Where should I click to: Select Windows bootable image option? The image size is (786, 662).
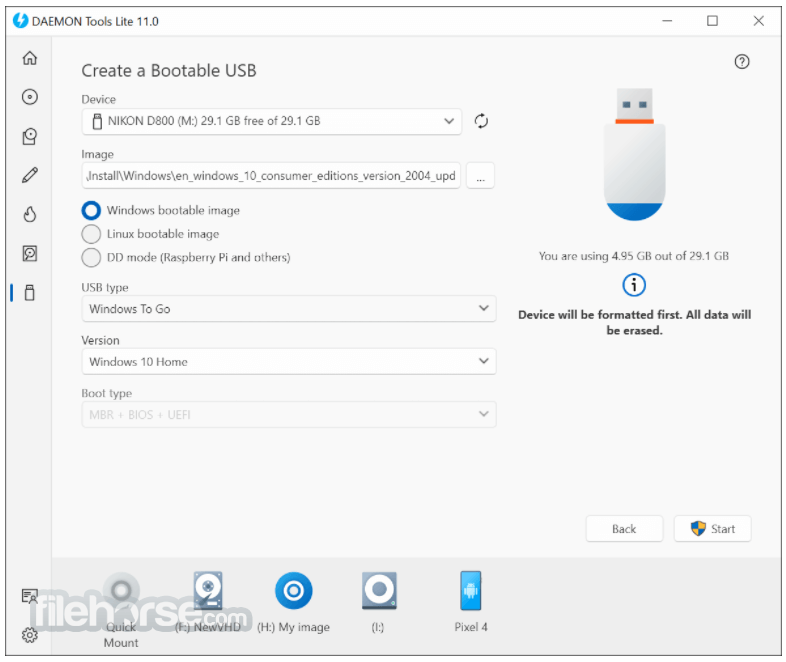point(161,210)
